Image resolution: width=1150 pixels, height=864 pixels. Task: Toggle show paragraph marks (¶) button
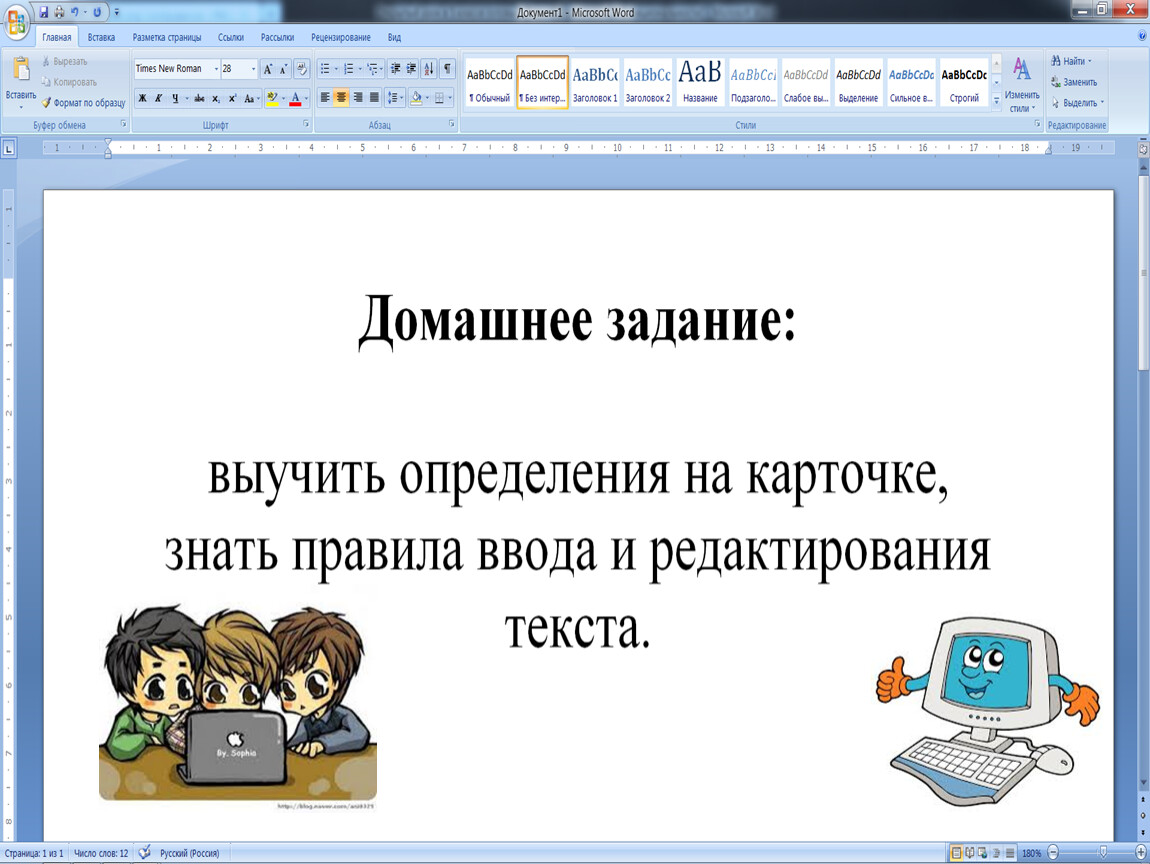point(447,69)
